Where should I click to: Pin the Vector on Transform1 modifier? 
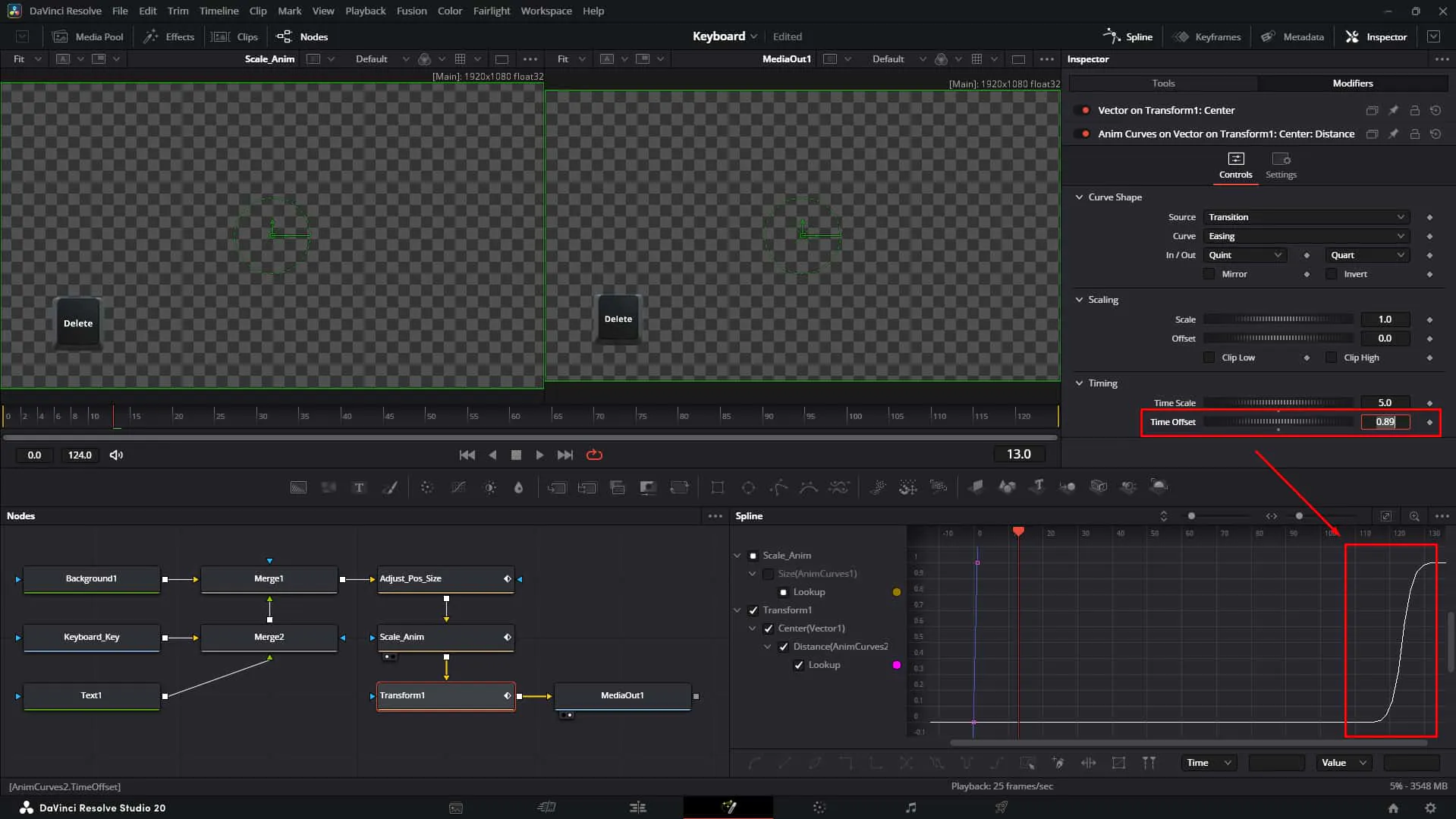1393,111
